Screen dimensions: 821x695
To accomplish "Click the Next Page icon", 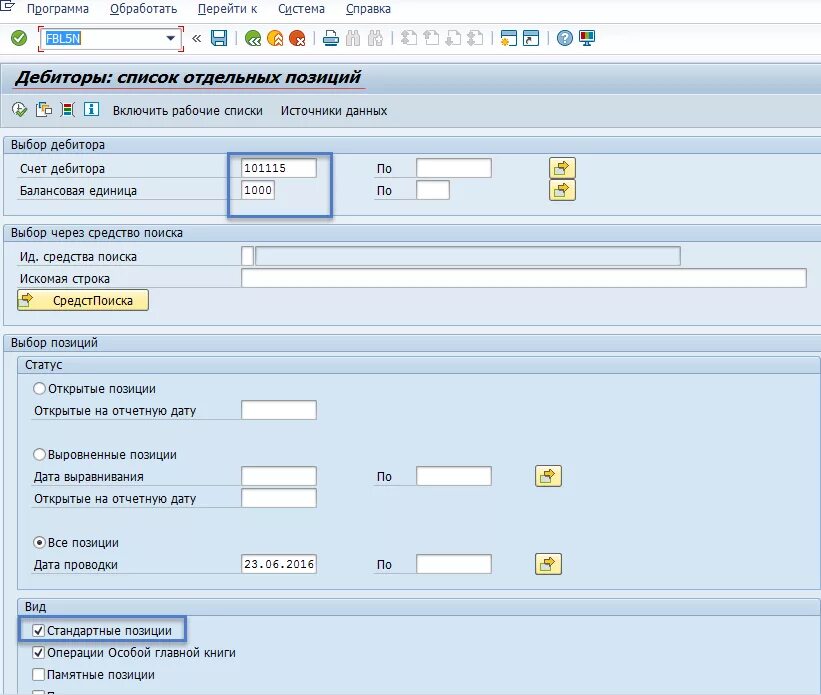I will pos(453,38).
